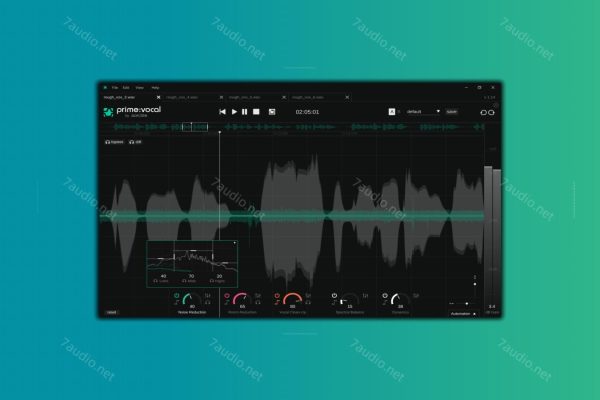Click the 02:05:01 time display

(307, 112)
